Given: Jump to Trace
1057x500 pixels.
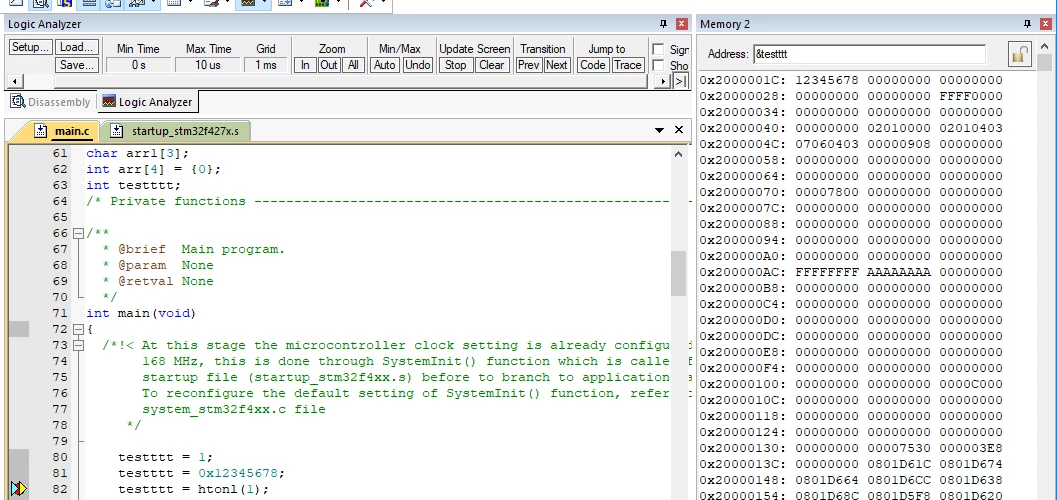Looking at the screenshot, I should click(x=628, y=65).
